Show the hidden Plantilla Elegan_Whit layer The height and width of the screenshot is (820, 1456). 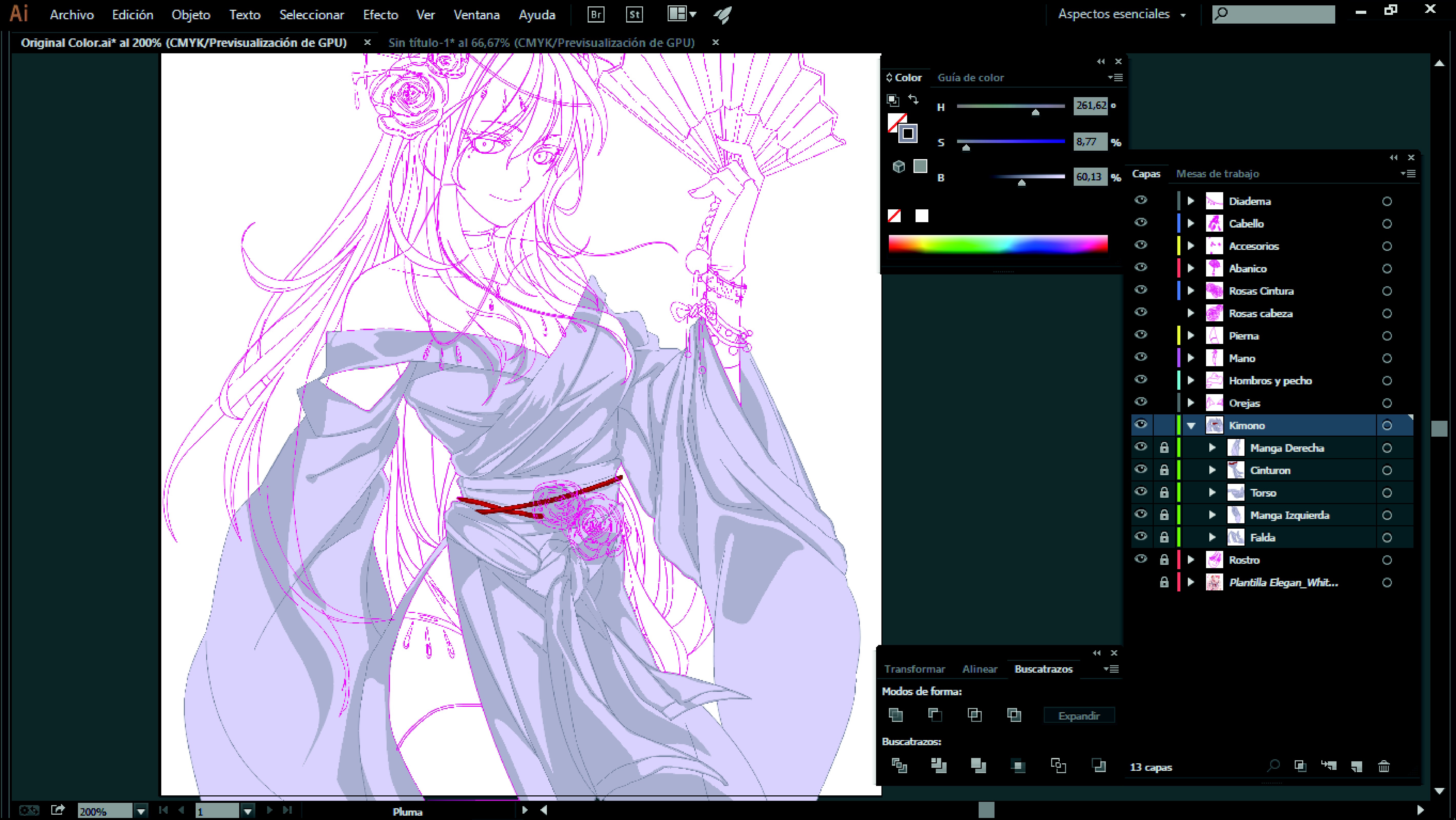pyautogui.click(x=1141, y=582)
